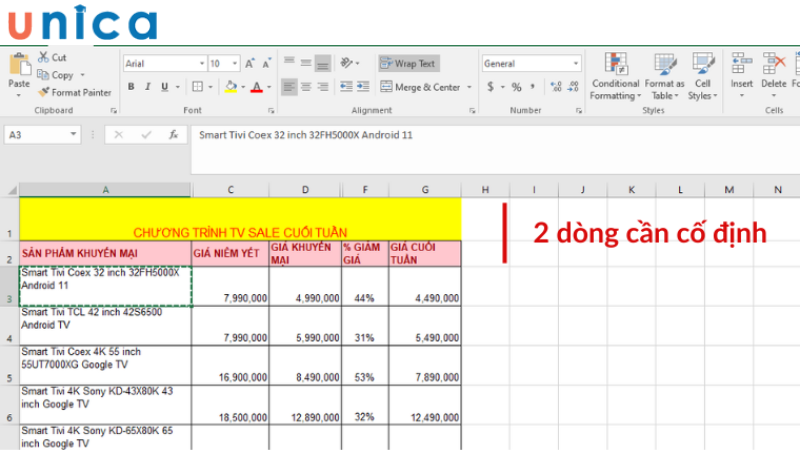
Task: Cancel formula entry with X icon
Action: [x=118, y=135]
